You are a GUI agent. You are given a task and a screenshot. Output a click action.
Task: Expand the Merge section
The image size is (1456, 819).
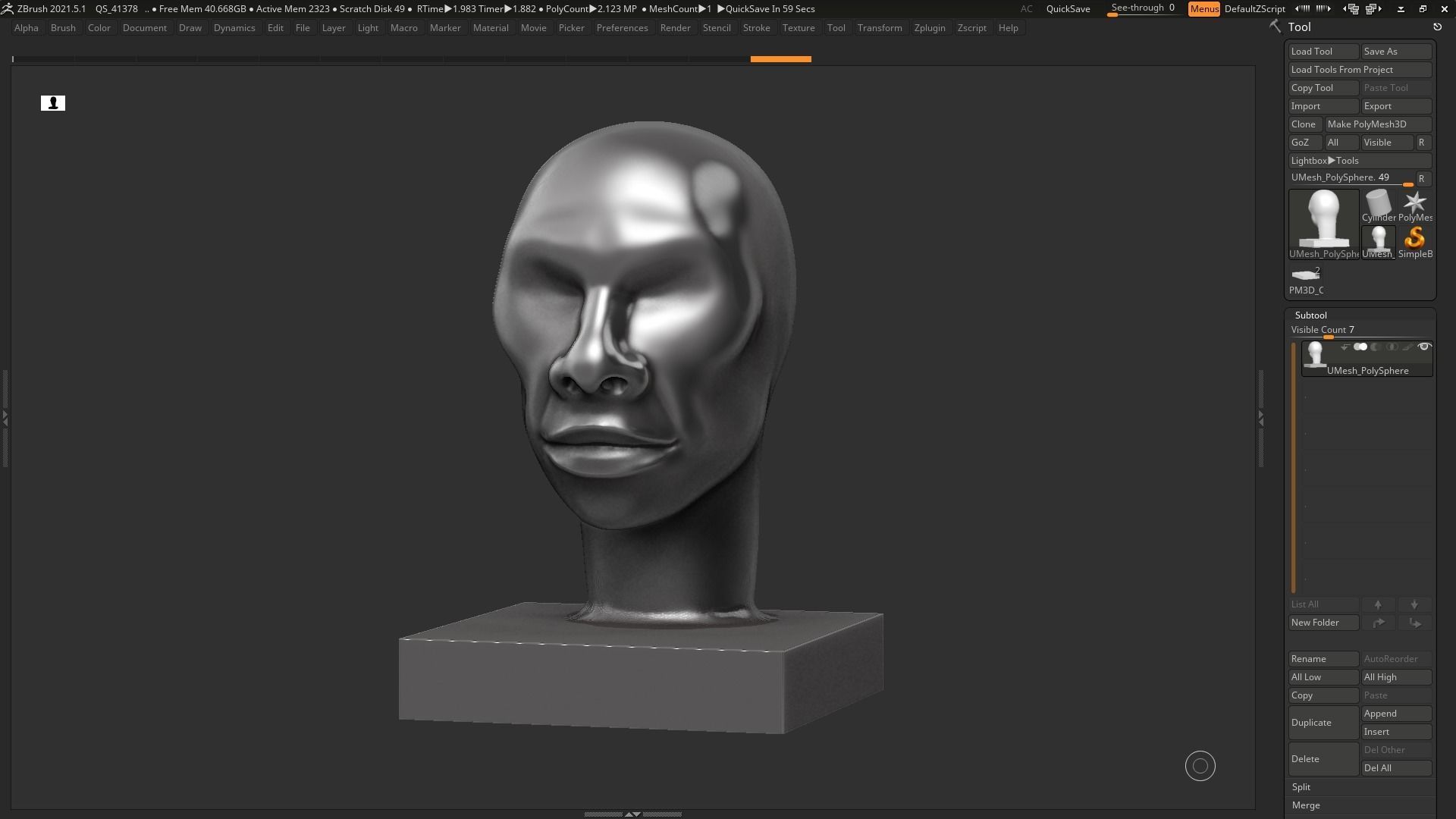point(1306,805)
